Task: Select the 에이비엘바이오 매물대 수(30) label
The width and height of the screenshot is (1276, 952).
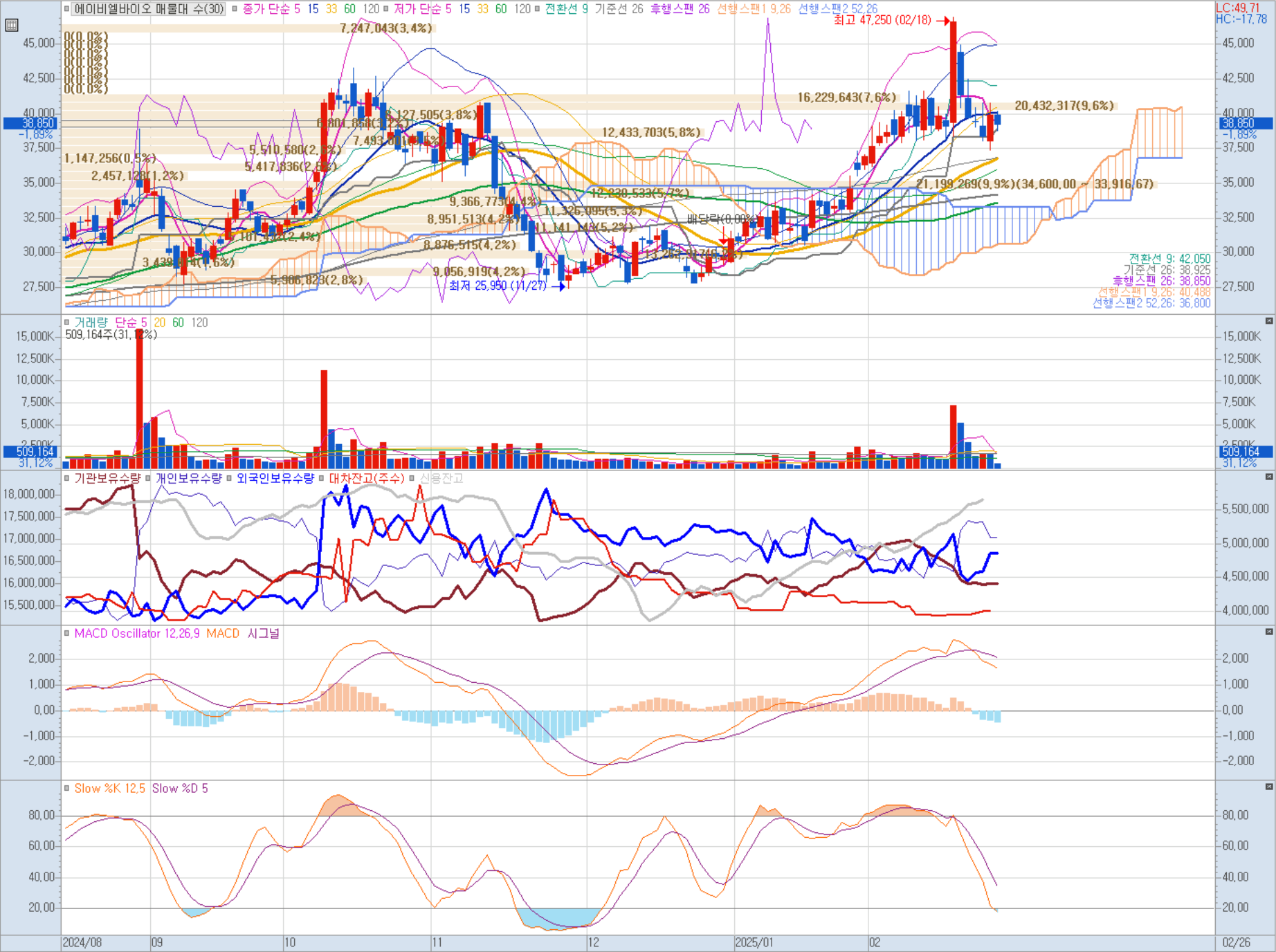Action: pyautogui.click(x=149, y=9)
